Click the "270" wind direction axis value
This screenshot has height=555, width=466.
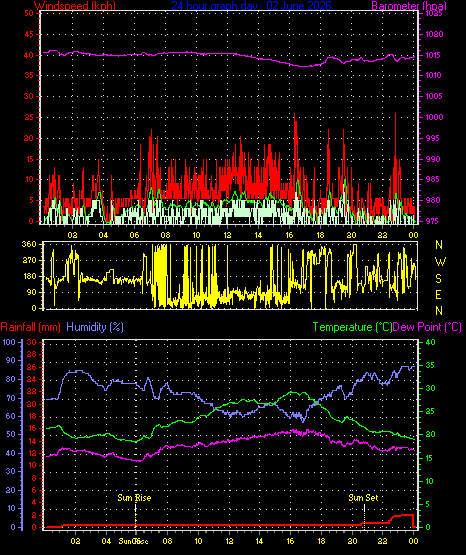29,261
